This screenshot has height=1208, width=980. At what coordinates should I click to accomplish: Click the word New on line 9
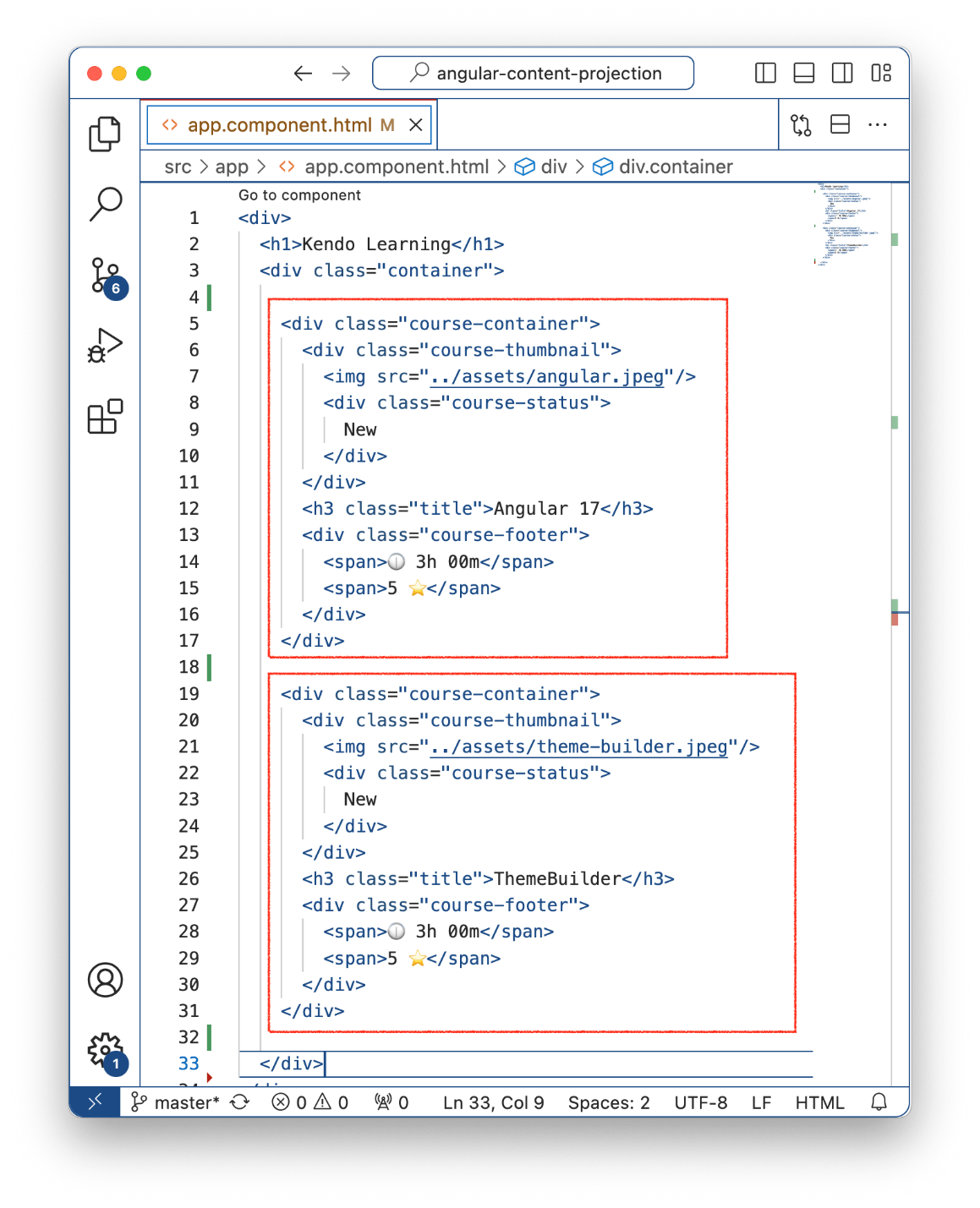click(360, 429)
